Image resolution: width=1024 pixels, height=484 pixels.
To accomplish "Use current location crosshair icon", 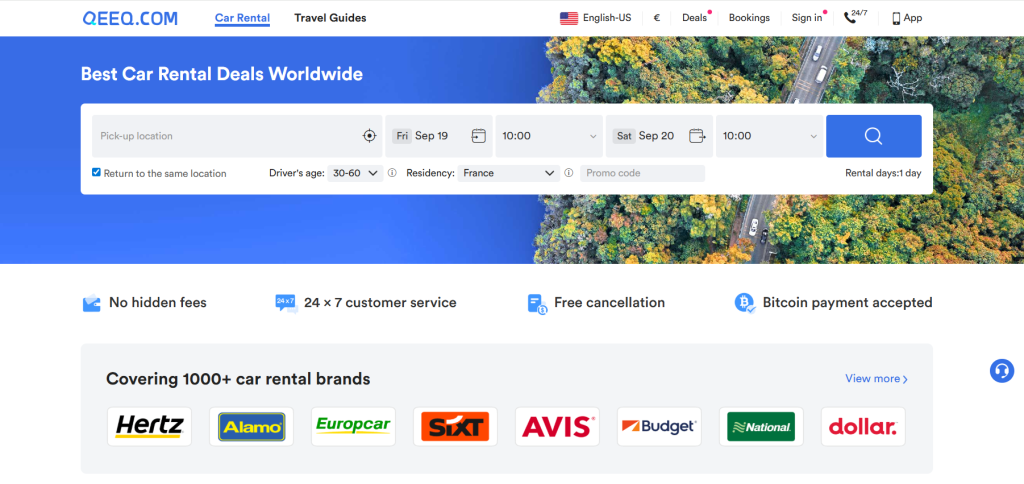I will point(370,136).
